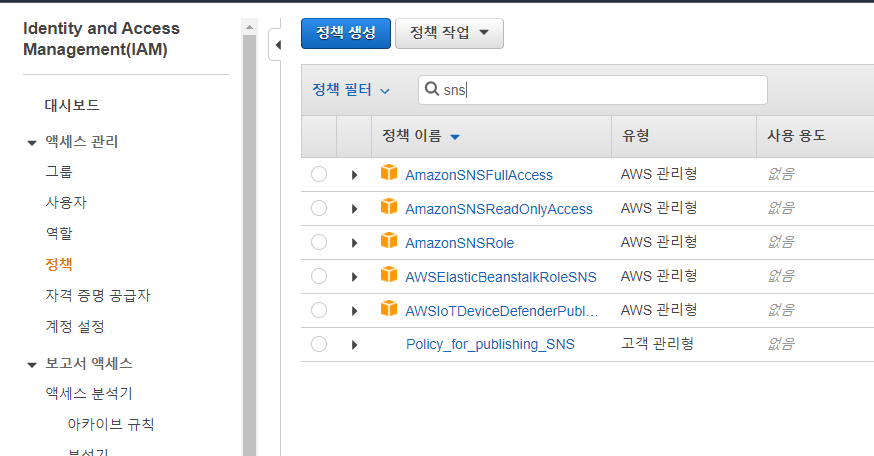The image size is (874, 456).
Task: Open the AWSIoTDeviceDefenderPubl... policy link
Action: coord(501,311)
